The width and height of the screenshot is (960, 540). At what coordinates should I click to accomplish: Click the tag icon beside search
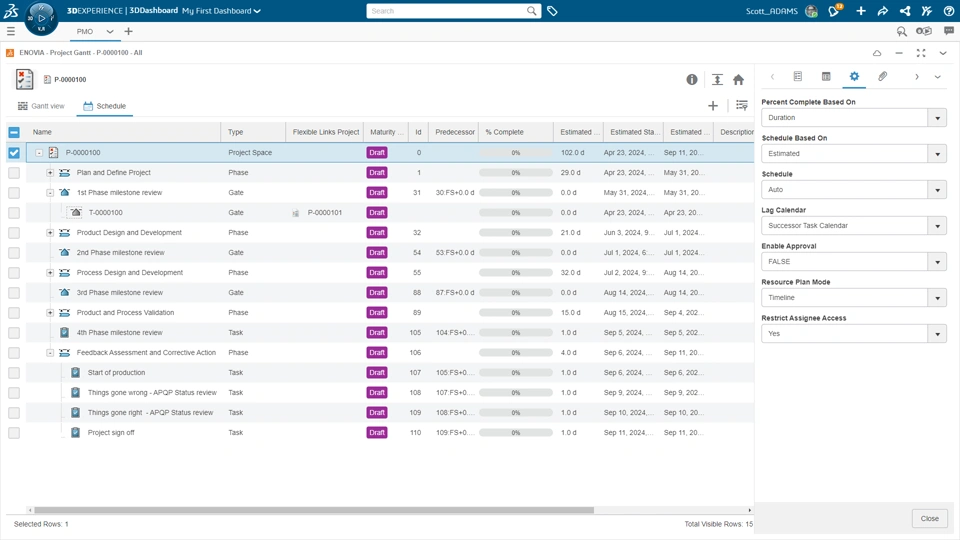552,11
